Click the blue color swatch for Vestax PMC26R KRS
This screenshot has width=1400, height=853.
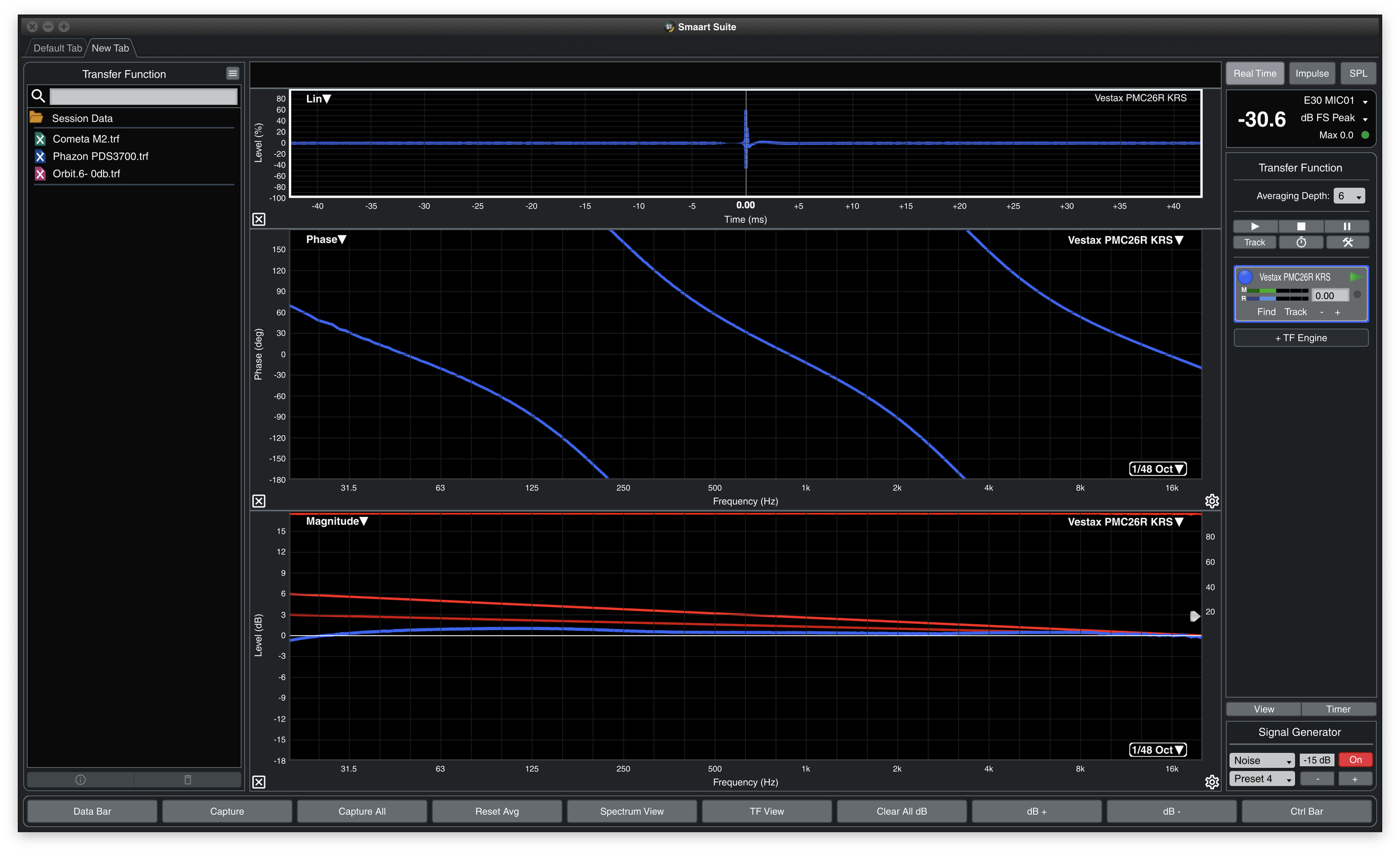click(x=1245, y=277)
